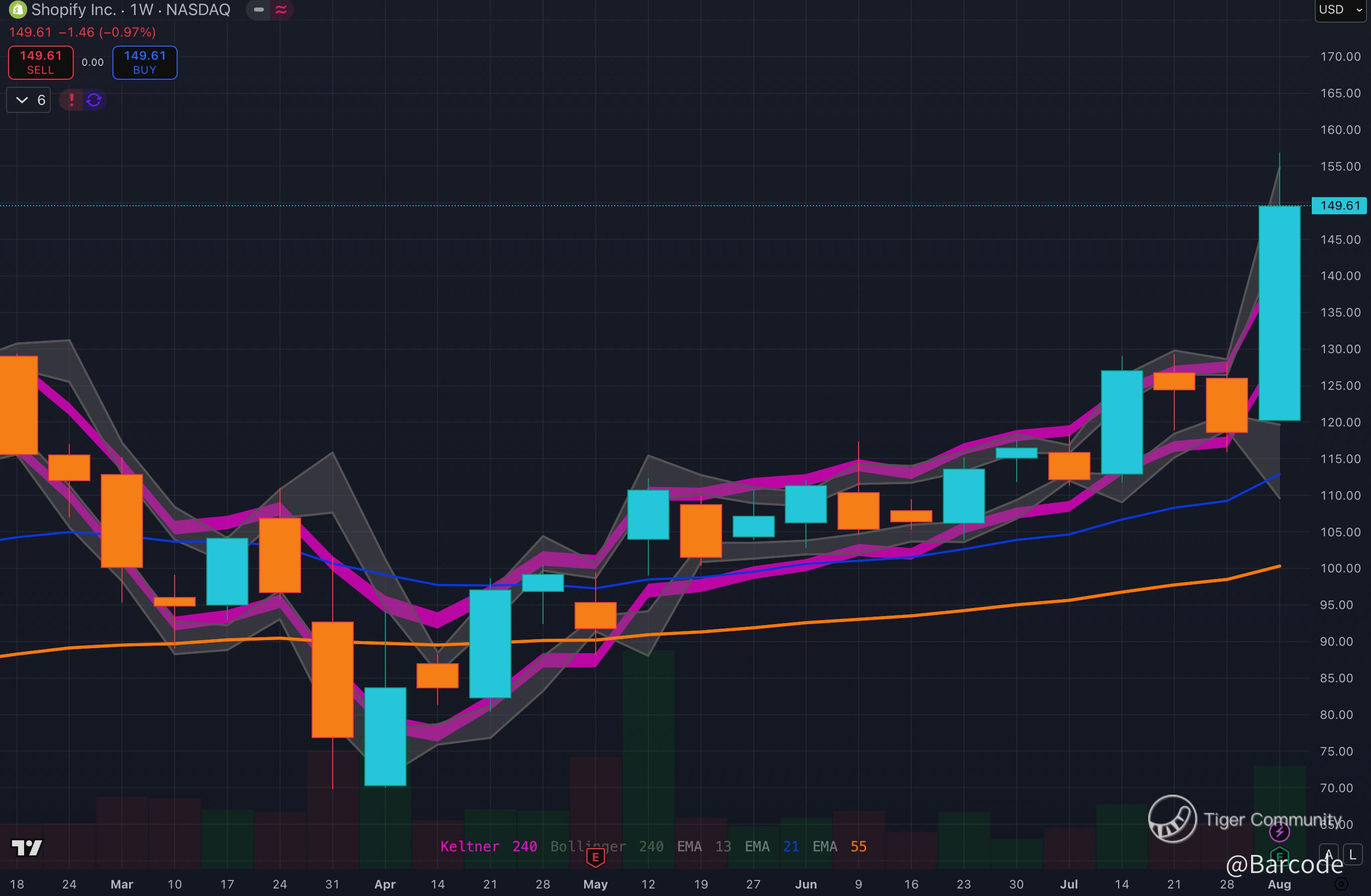This screenshot has height=896, width=1371.
Task: Open the TradingView logo
Action: click(x=27, y=847)
